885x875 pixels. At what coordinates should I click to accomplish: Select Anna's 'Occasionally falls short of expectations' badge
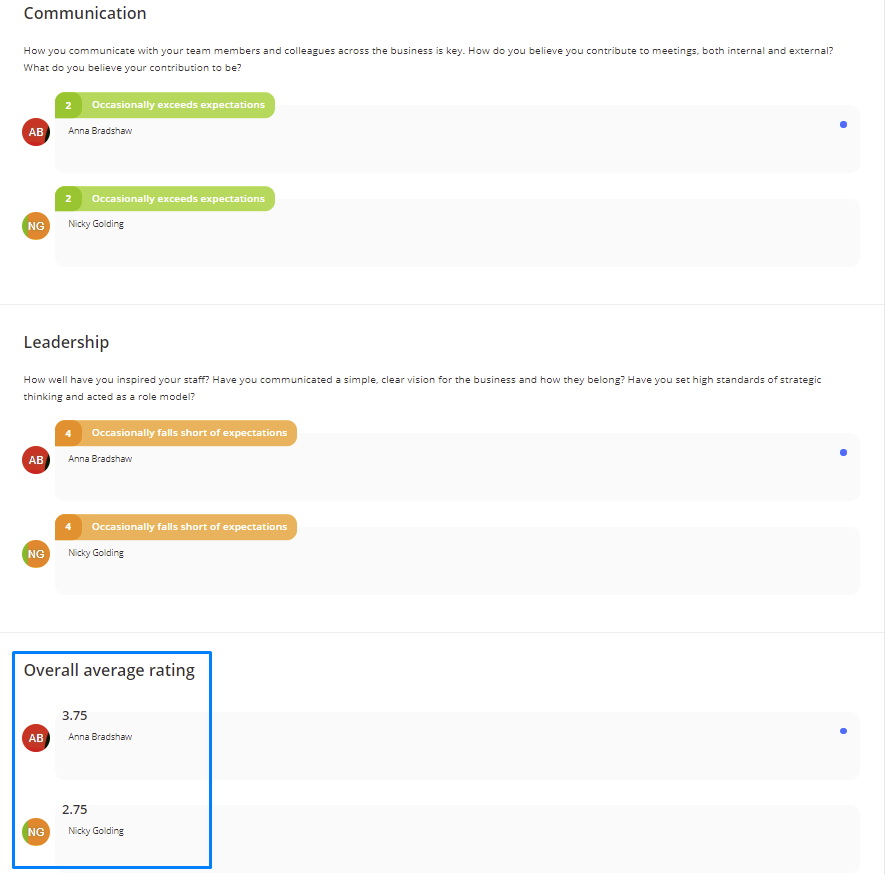[x=176, y=433]
